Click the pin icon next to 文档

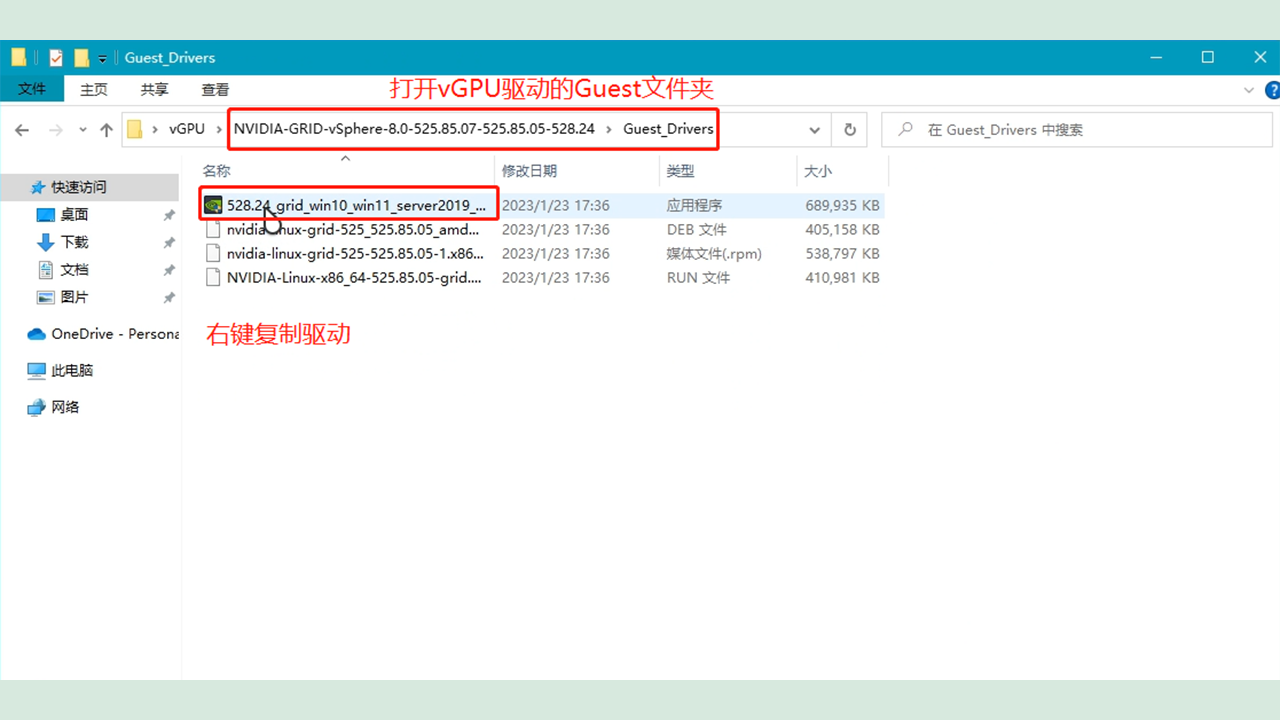pyautogui.click(x=169, y=270)
